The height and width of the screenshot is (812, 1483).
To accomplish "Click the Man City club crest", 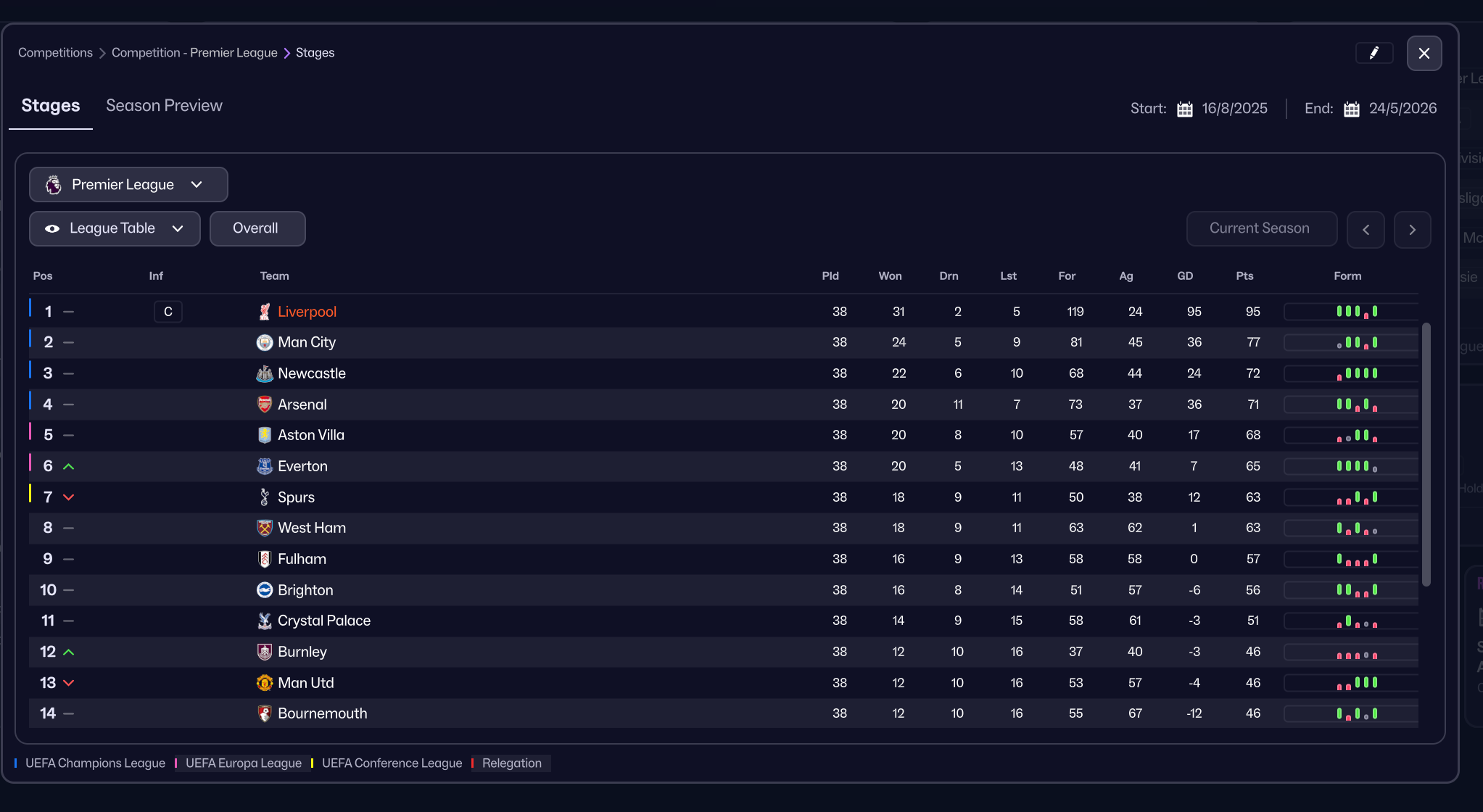I will point(265,342).
